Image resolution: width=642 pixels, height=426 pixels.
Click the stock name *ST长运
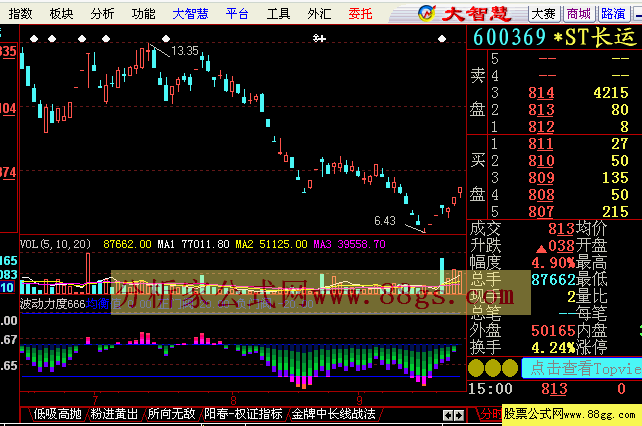point(595,37)
